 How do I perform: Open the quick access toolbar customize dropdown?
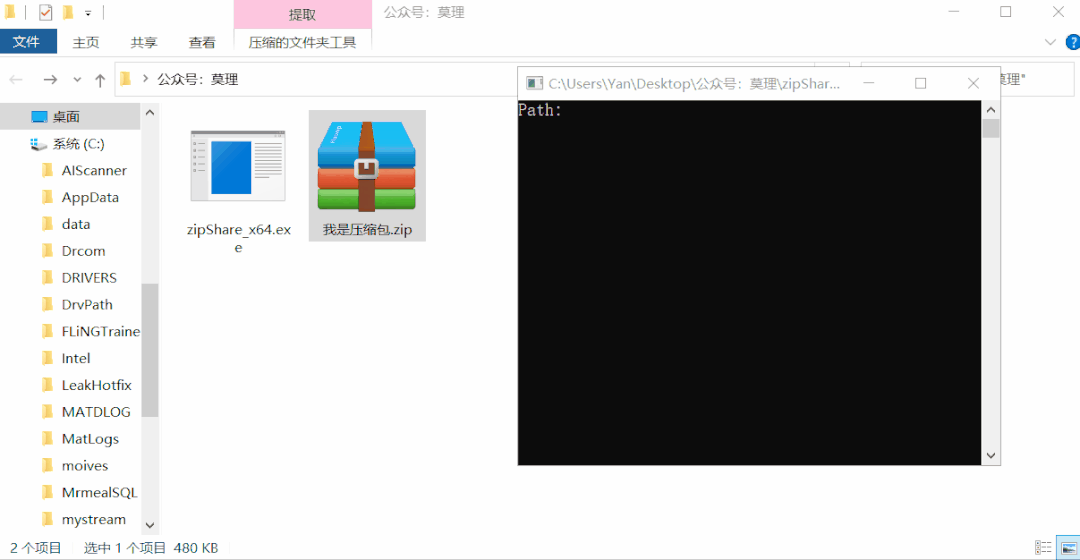[x=88, y=13]
